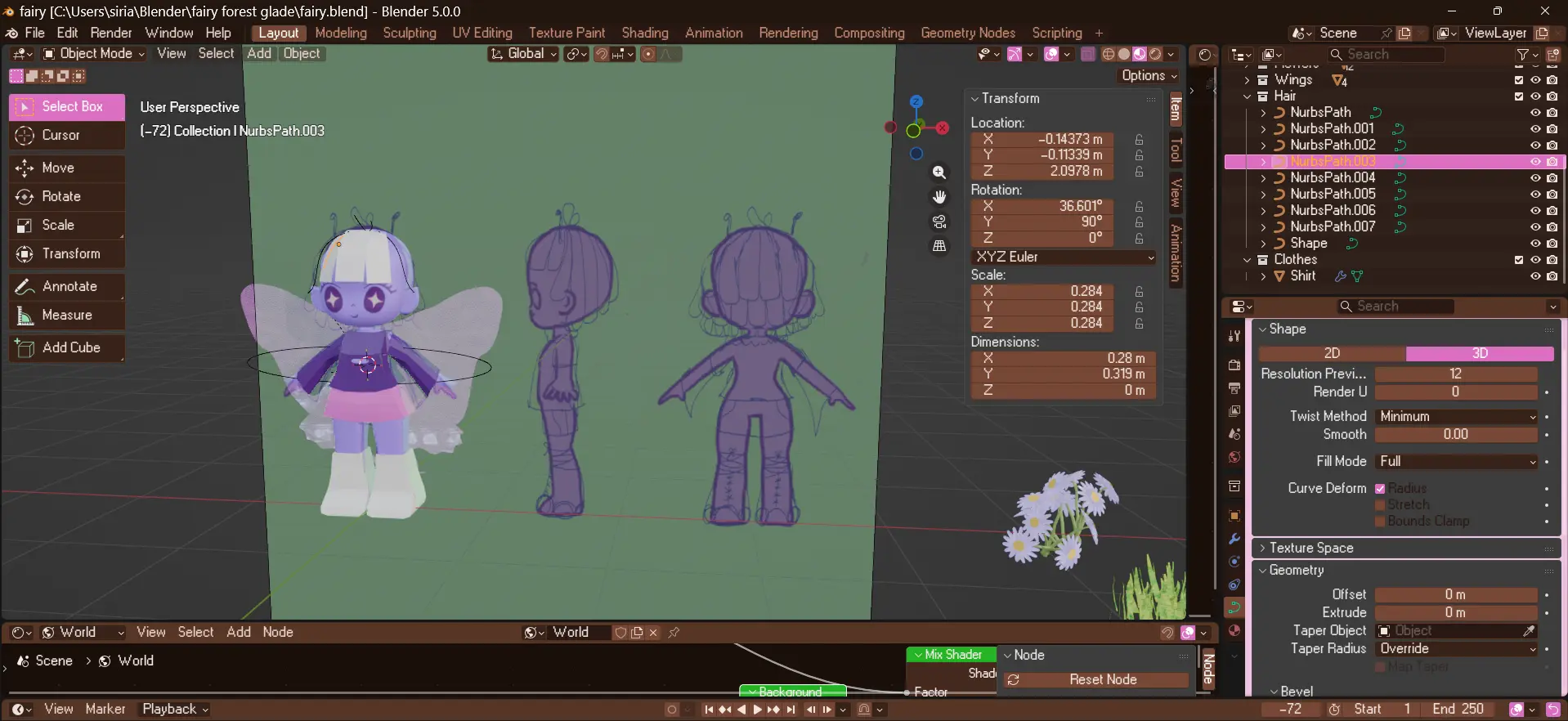
Task: Activate the Scale tool
Action: [x=67, y=225]
